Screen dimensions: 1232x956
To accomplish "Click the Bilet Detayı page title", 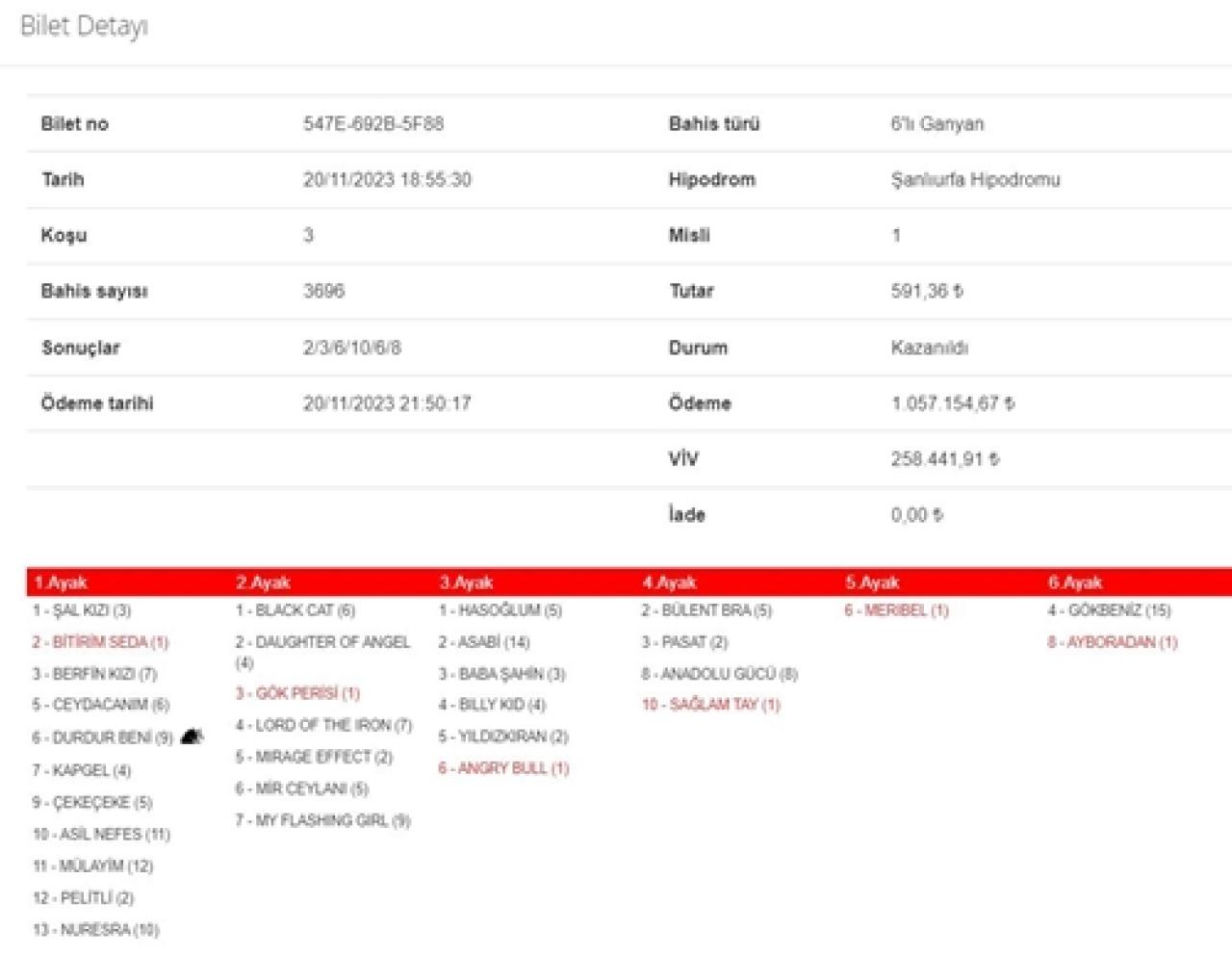I will (x=85, y=27).
